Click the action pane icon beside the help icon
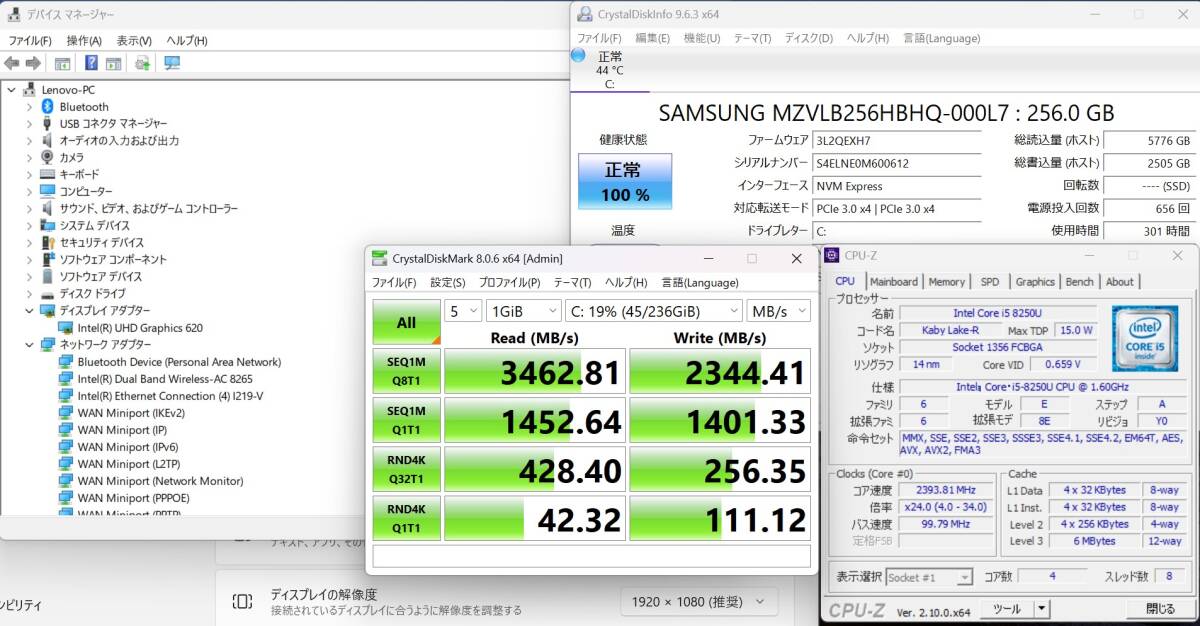Image resolution: width=1200 pixels, height=626 pixels. click(113, 63)
